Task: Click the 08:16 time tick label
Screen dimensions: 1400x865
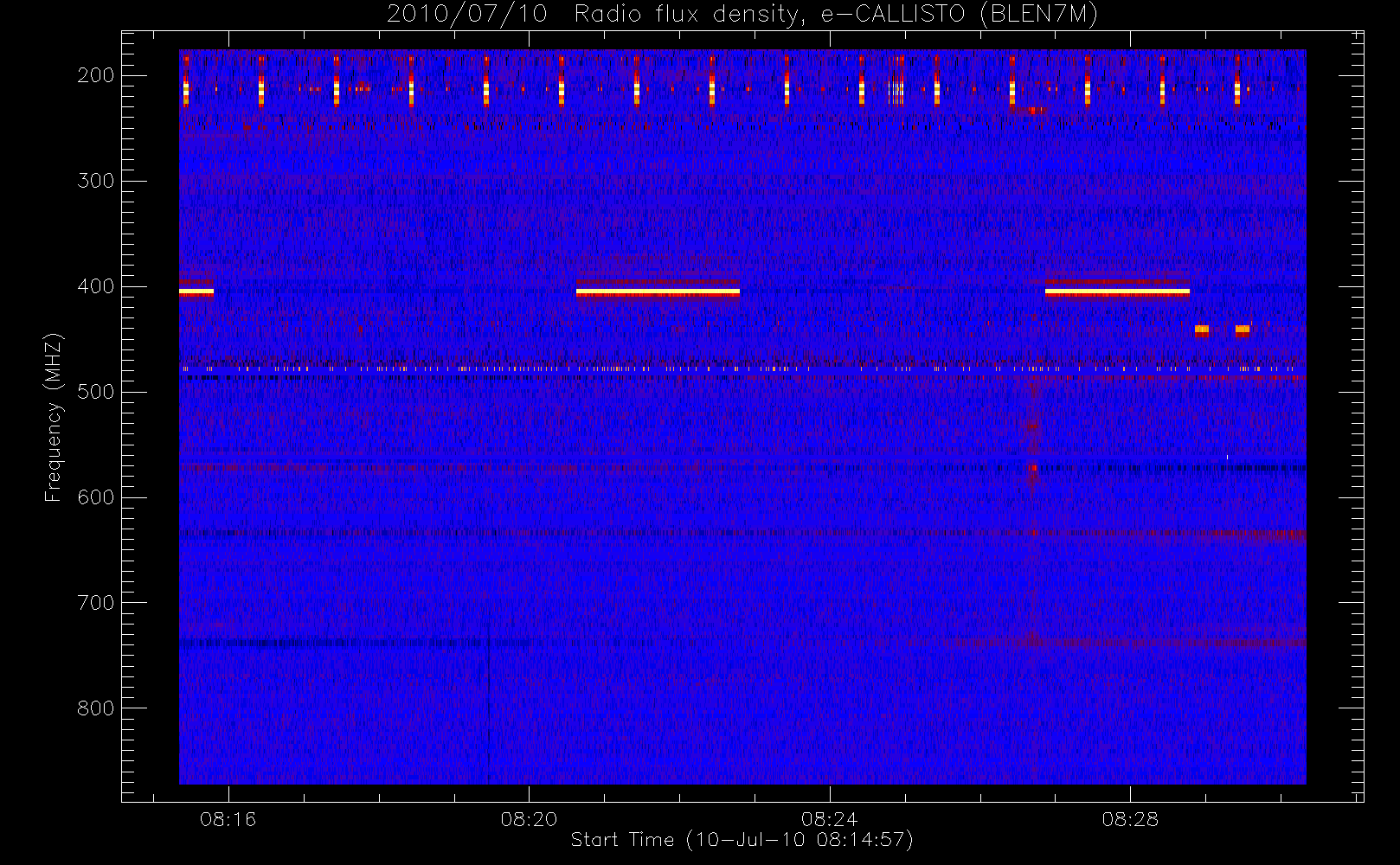Action: [228, 819]
